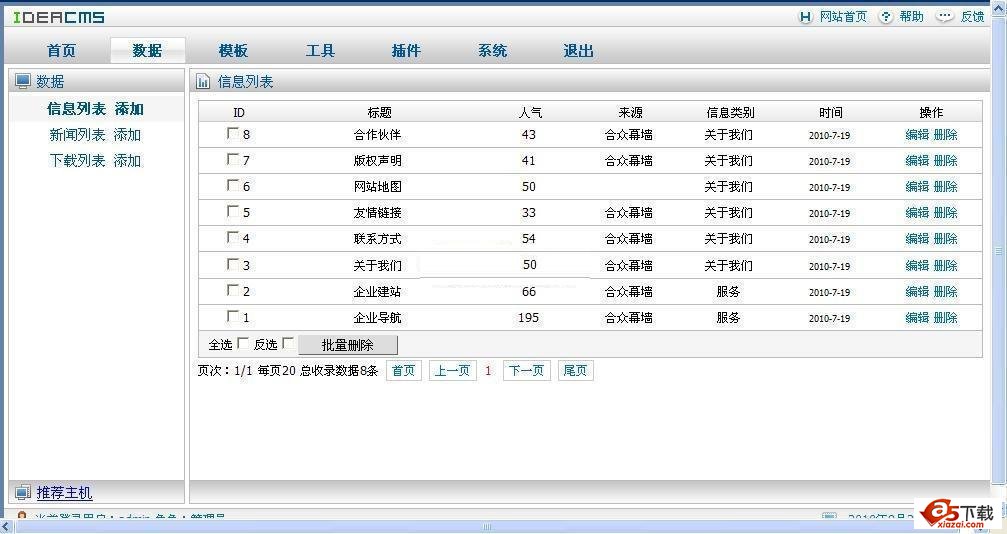The height and width of the screenshot is (534, 1007).
Task: Click the website home icon in header
Action: [805, 17]
